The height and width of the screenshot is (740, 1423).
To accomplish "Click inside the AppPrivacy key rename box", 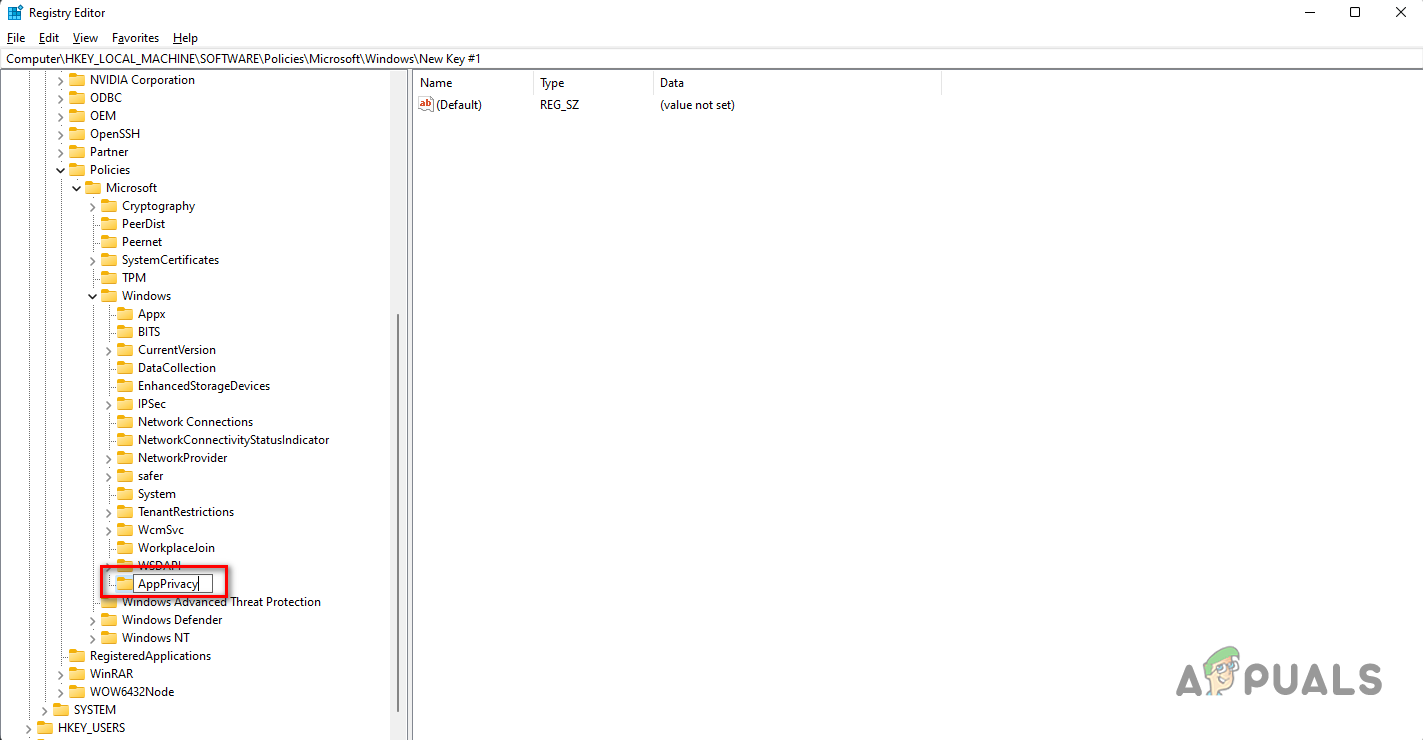I will (173, 584).
